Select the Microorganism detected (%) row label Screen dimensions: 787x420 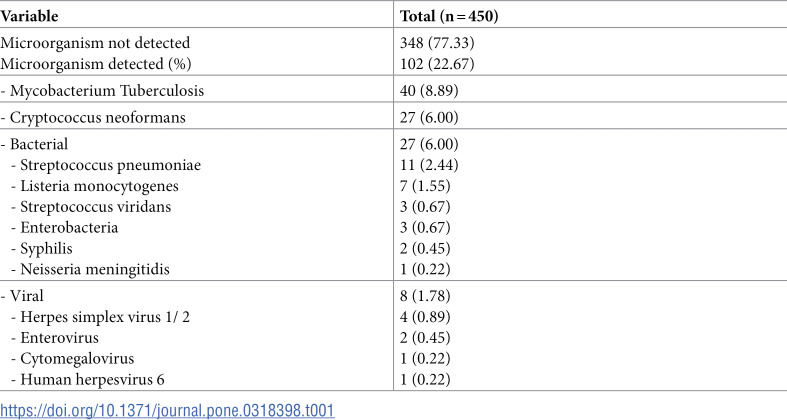coord(95,64)
